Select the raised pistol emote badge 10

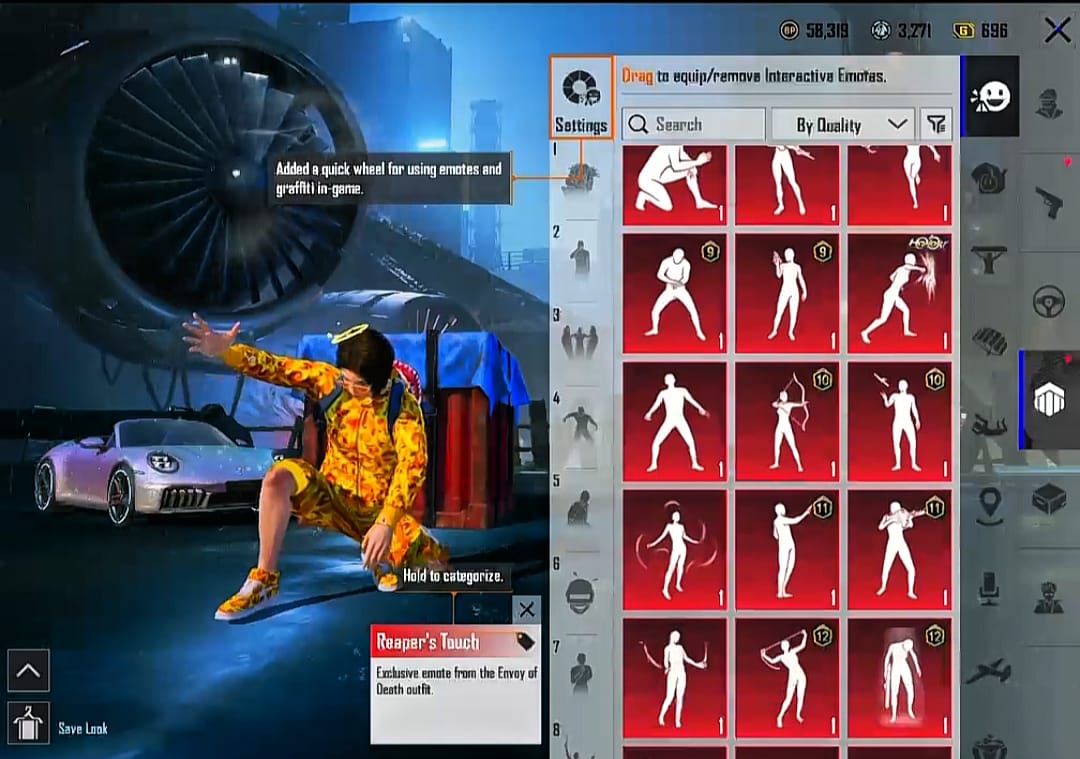pyautogui.click(x=900, y=422)
